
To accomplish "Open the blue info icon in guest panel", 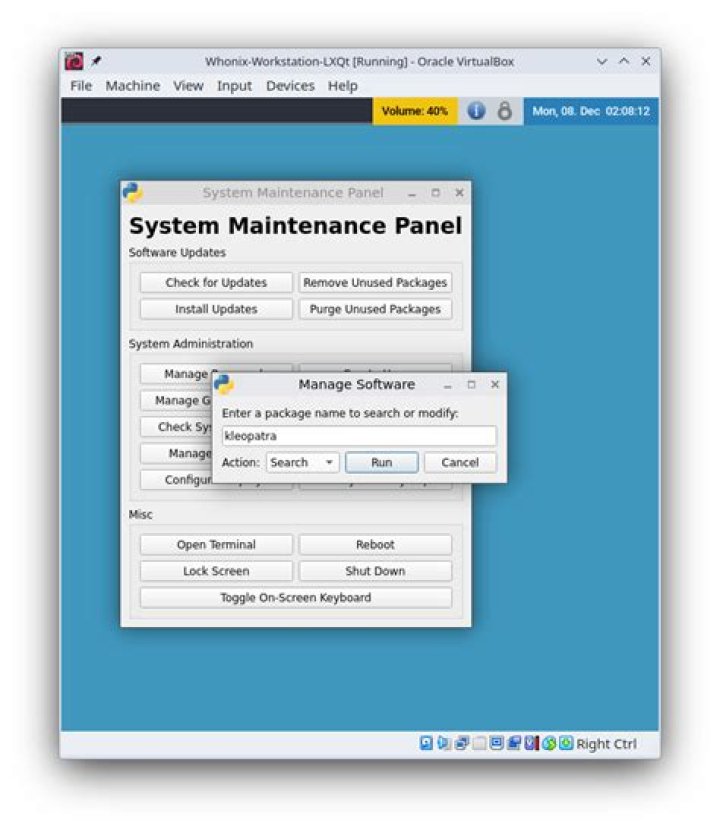I will [476, 110].
